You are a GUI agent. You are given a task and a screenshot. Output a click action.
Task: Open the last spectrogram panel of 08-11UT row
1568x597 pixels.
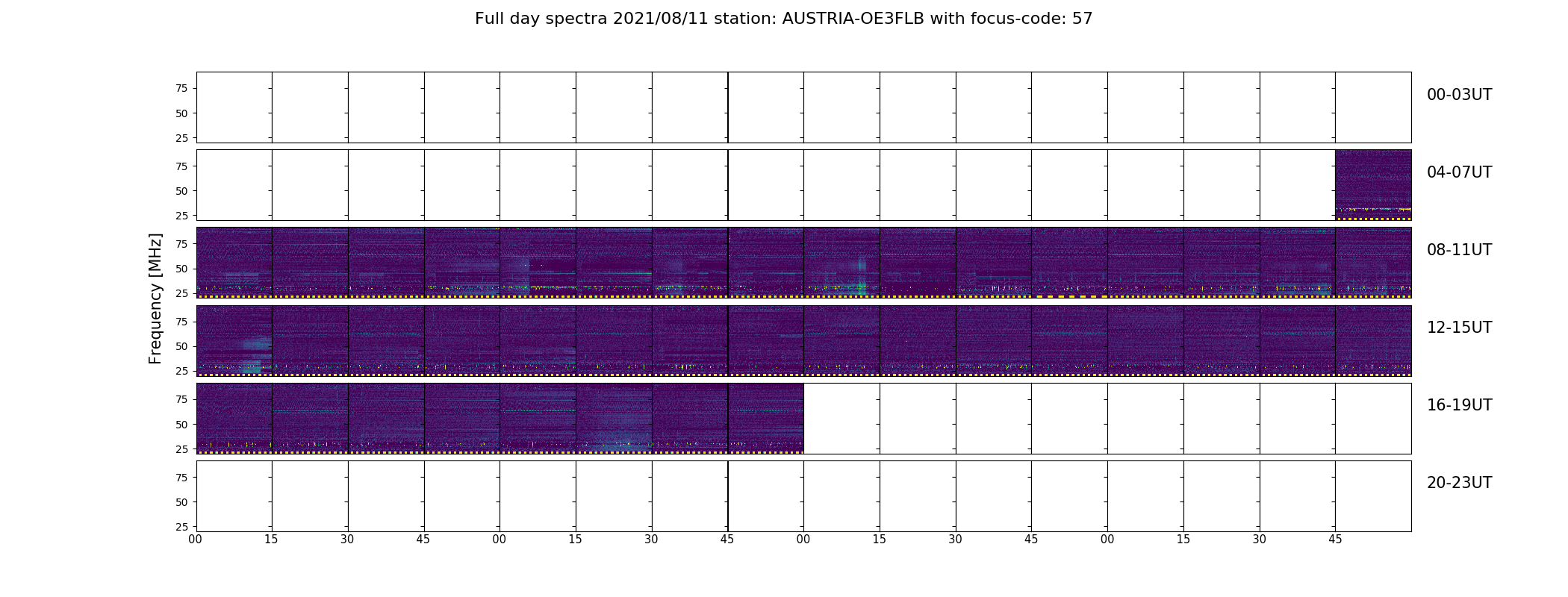[1373, 263]
